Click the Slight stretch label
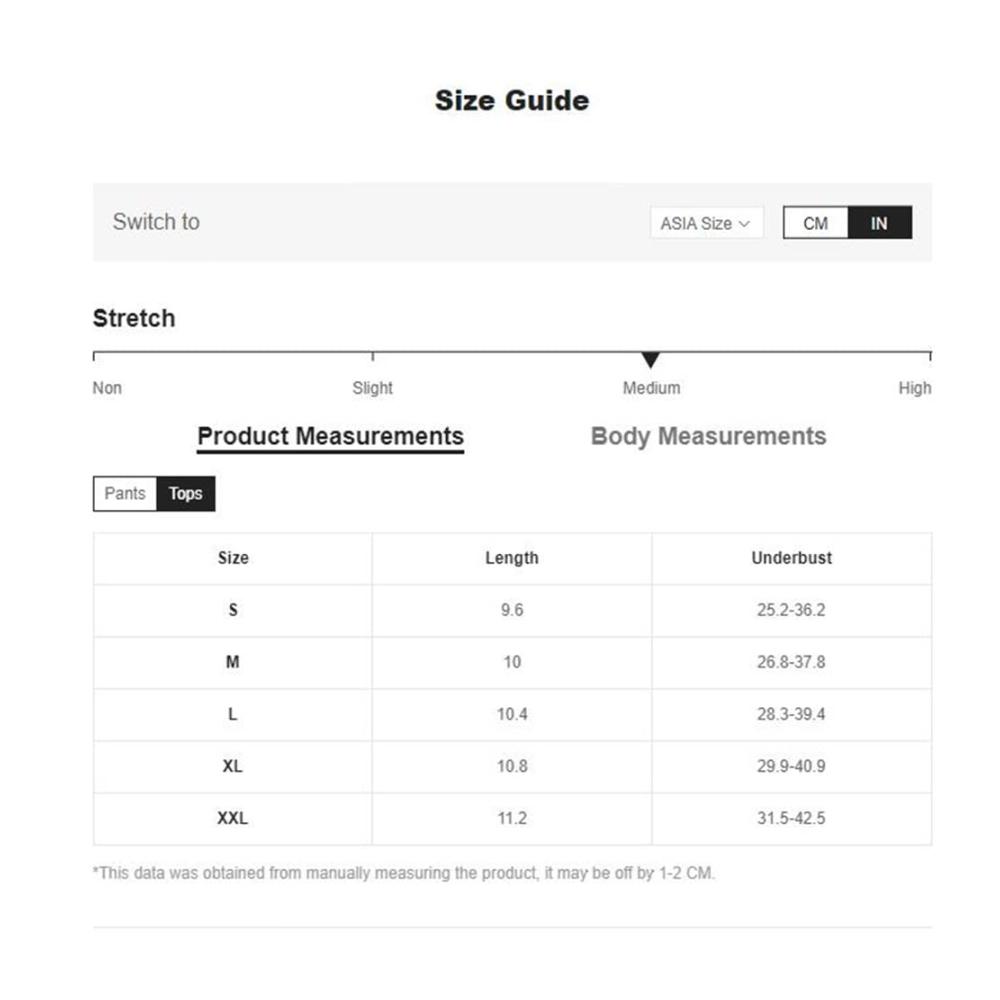This screenshot has height=1000, width=1000. (x=372, y=388)
